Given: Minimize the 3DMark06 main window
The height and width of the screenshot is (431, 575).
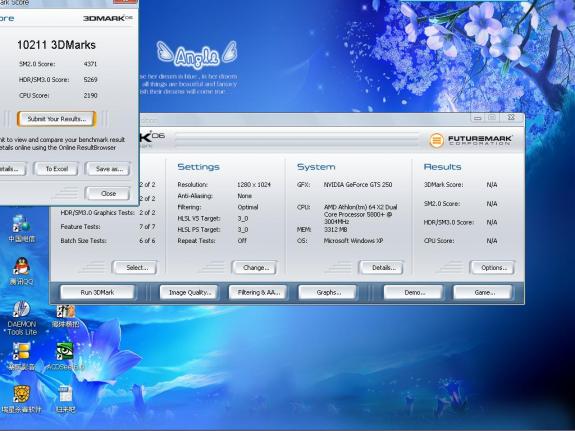Looking at the screenshot, I should pyautogui.click(x=477, y=118).
